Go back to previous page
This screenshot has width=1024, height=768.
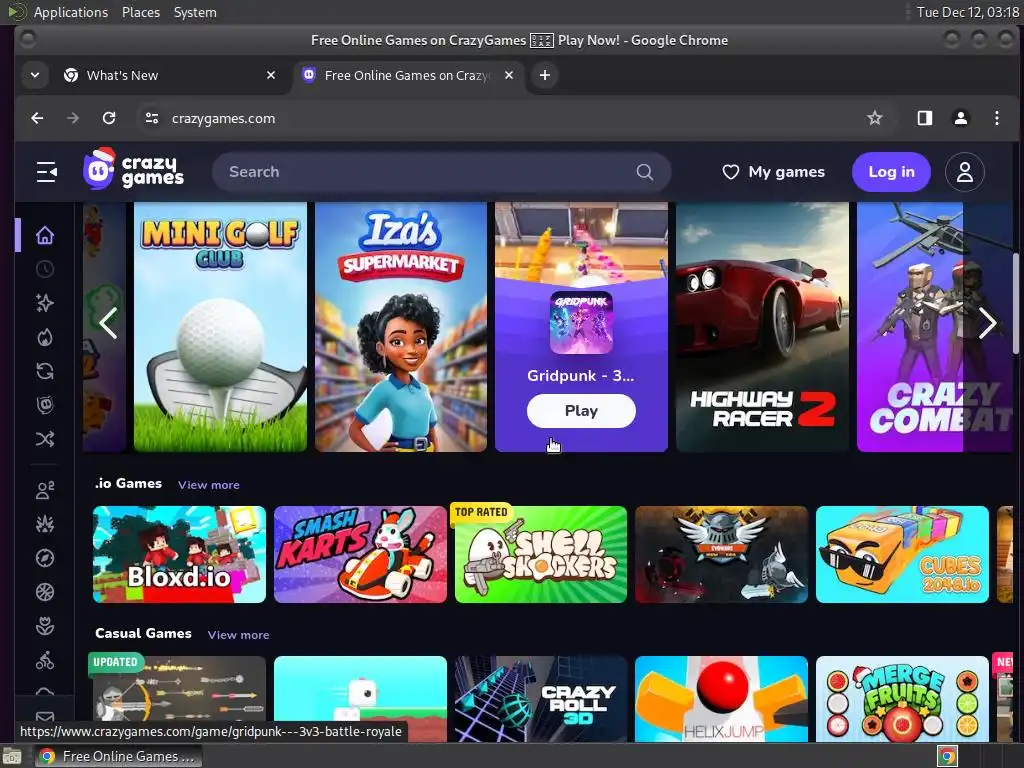coord(37,118)
